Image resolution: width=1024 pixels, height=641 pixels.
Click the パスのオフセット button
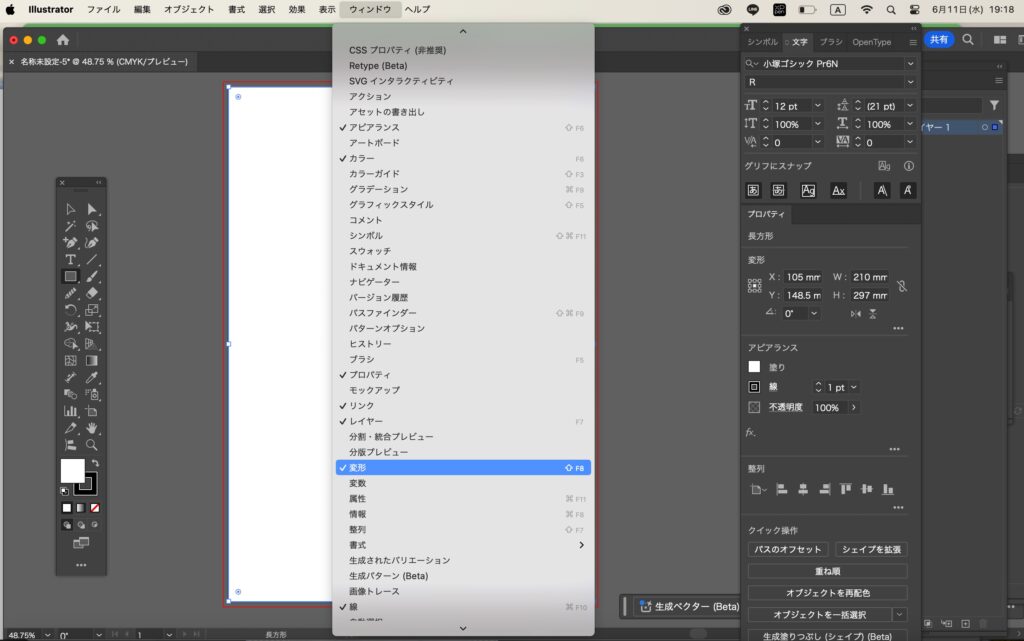tap(788, 550)
